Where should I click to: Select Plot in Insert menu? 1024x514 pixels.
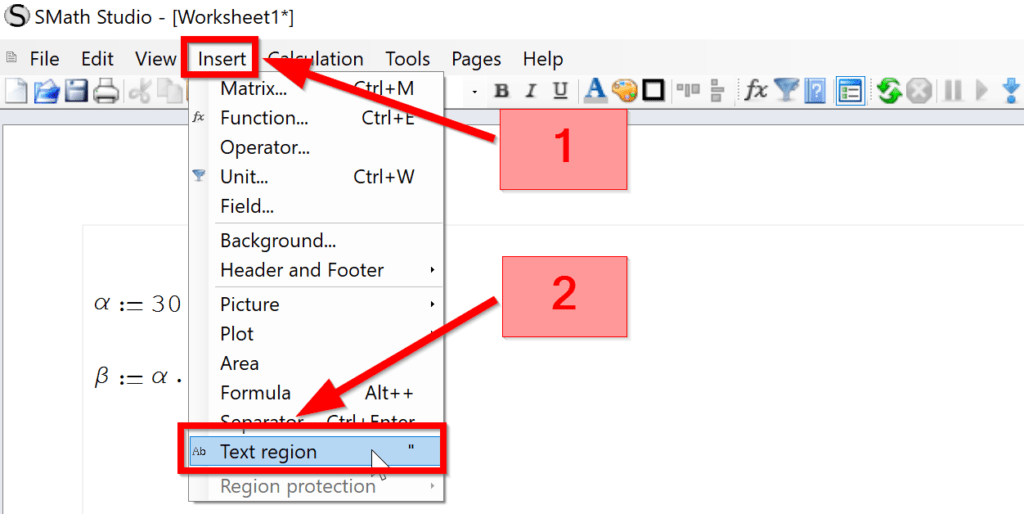pyautogui.click(x=317, y=334)
